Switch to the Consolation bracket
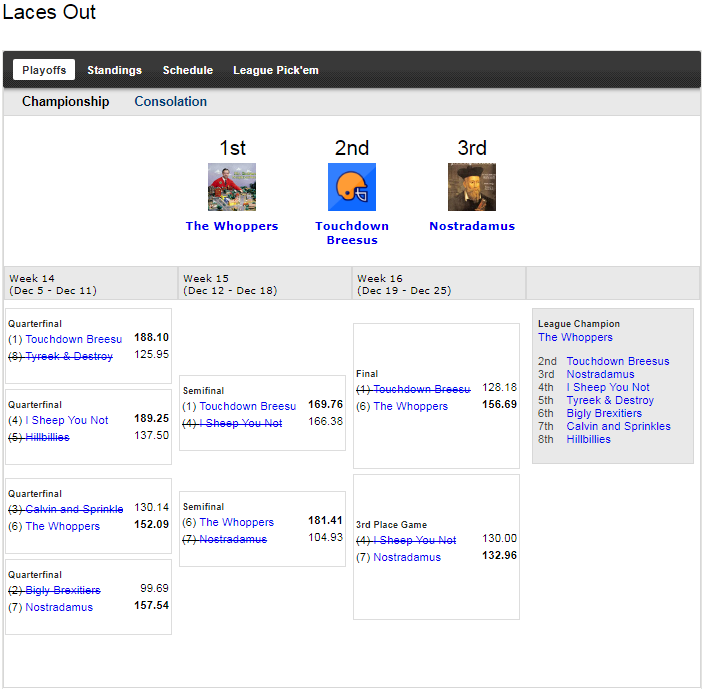The width and height of the screenshot is (703, 689). 171,101
